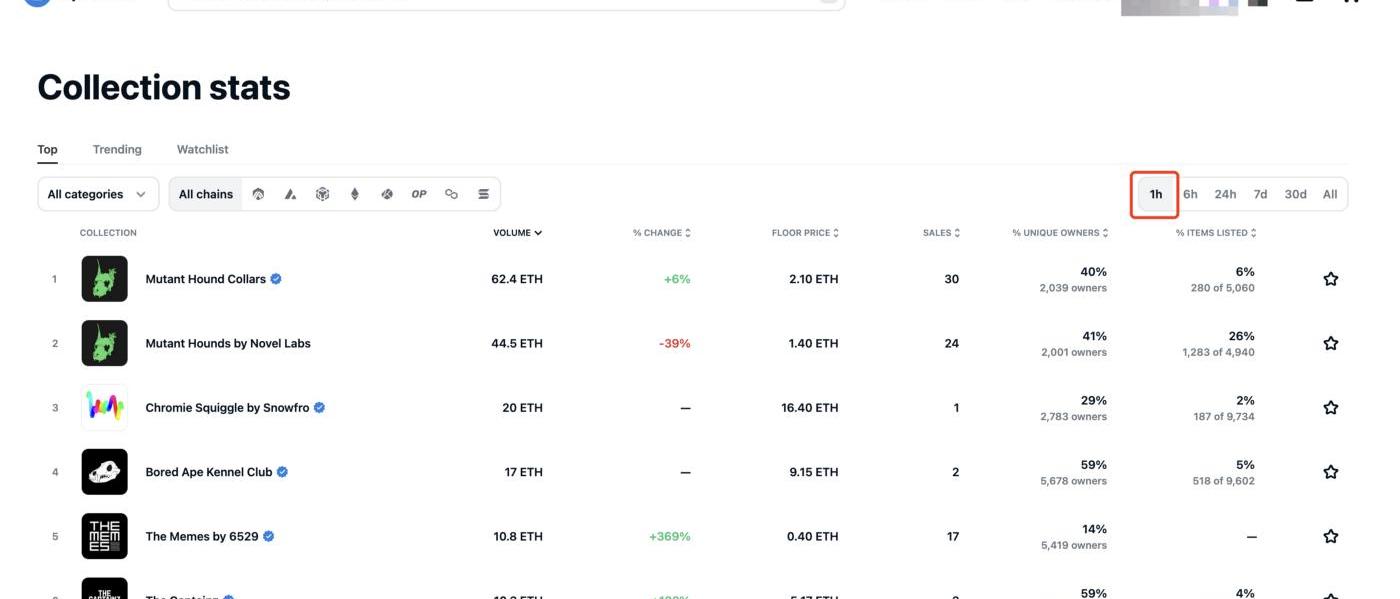Open the Mutant Hound Collars collection link
The image size is (1400, 599).
tap(206, 279)
